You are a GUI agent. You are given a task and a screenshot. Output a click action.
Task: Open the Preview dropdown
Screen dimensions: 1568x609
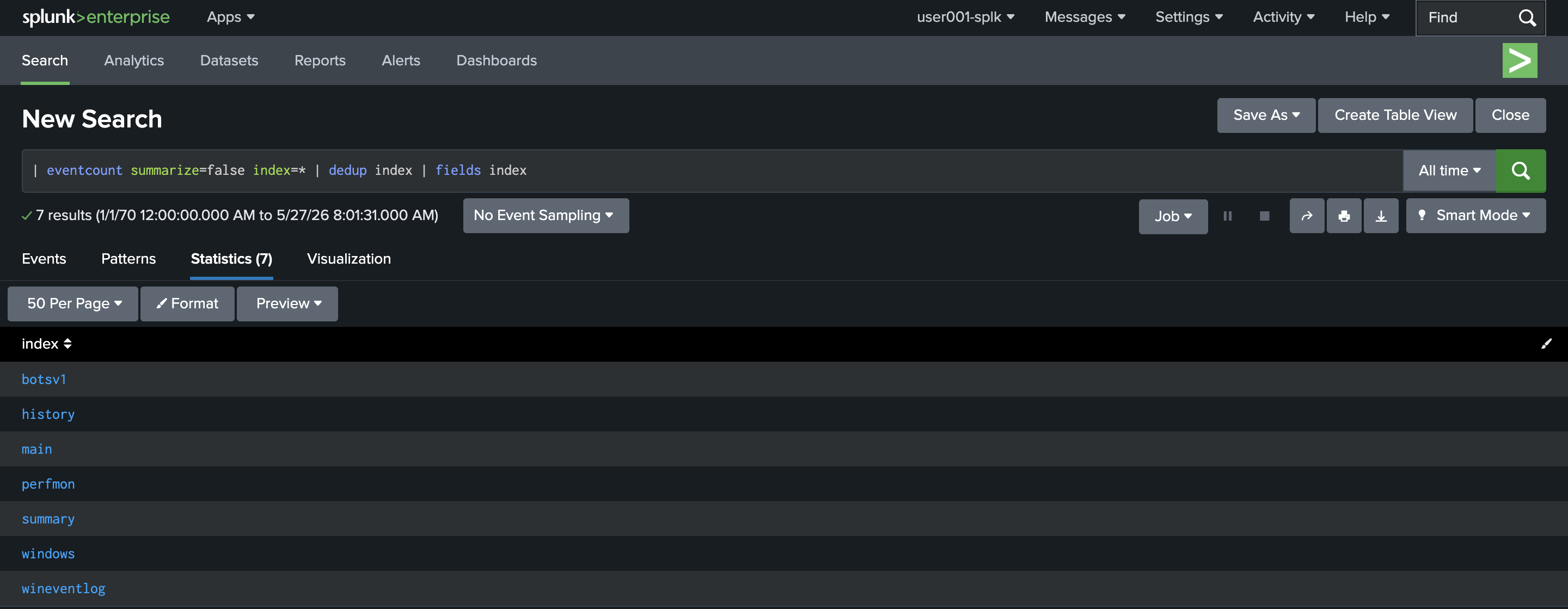[x=287, y=303]
